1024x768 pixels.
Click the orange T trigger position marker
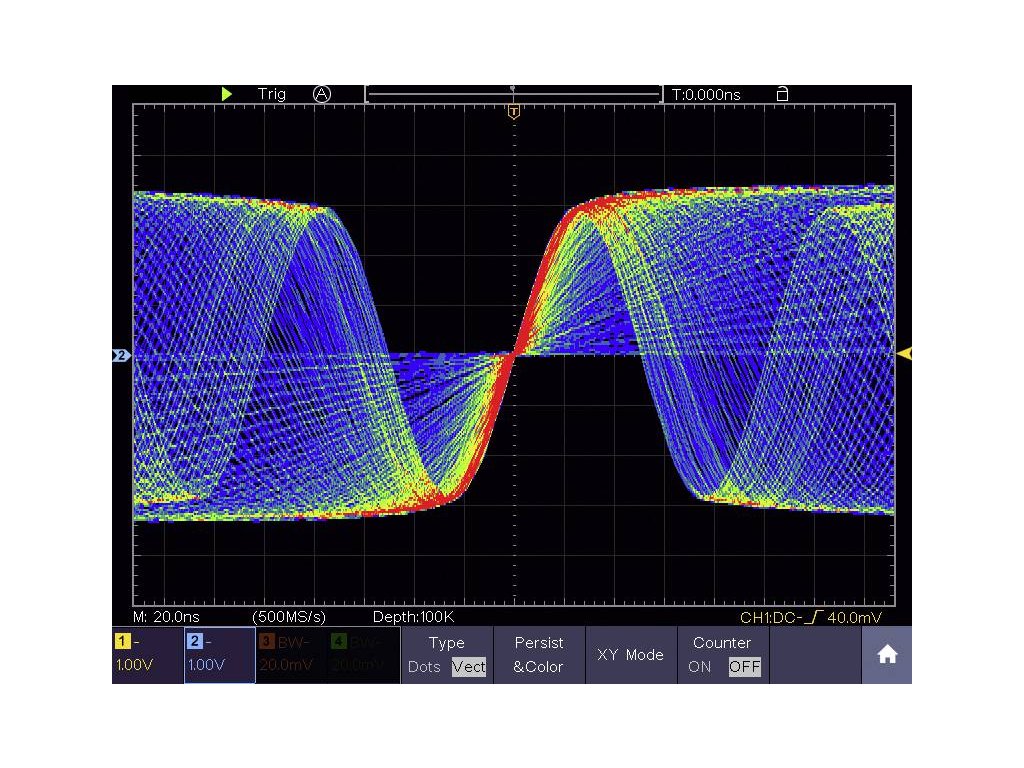514,112
